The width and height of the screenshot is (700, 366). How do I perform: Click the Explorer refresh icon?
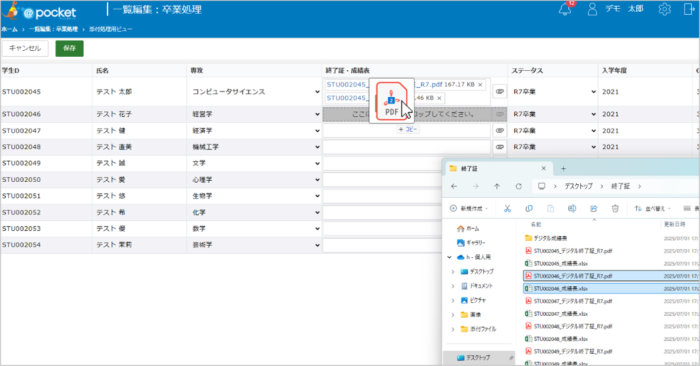coord(518,187)
